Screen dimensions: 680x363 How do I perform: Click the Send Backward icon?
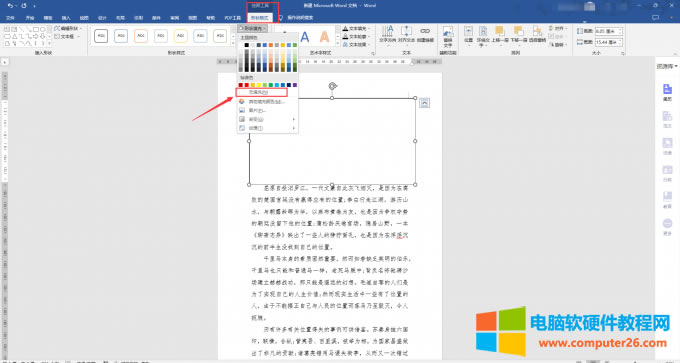[519, 34]
